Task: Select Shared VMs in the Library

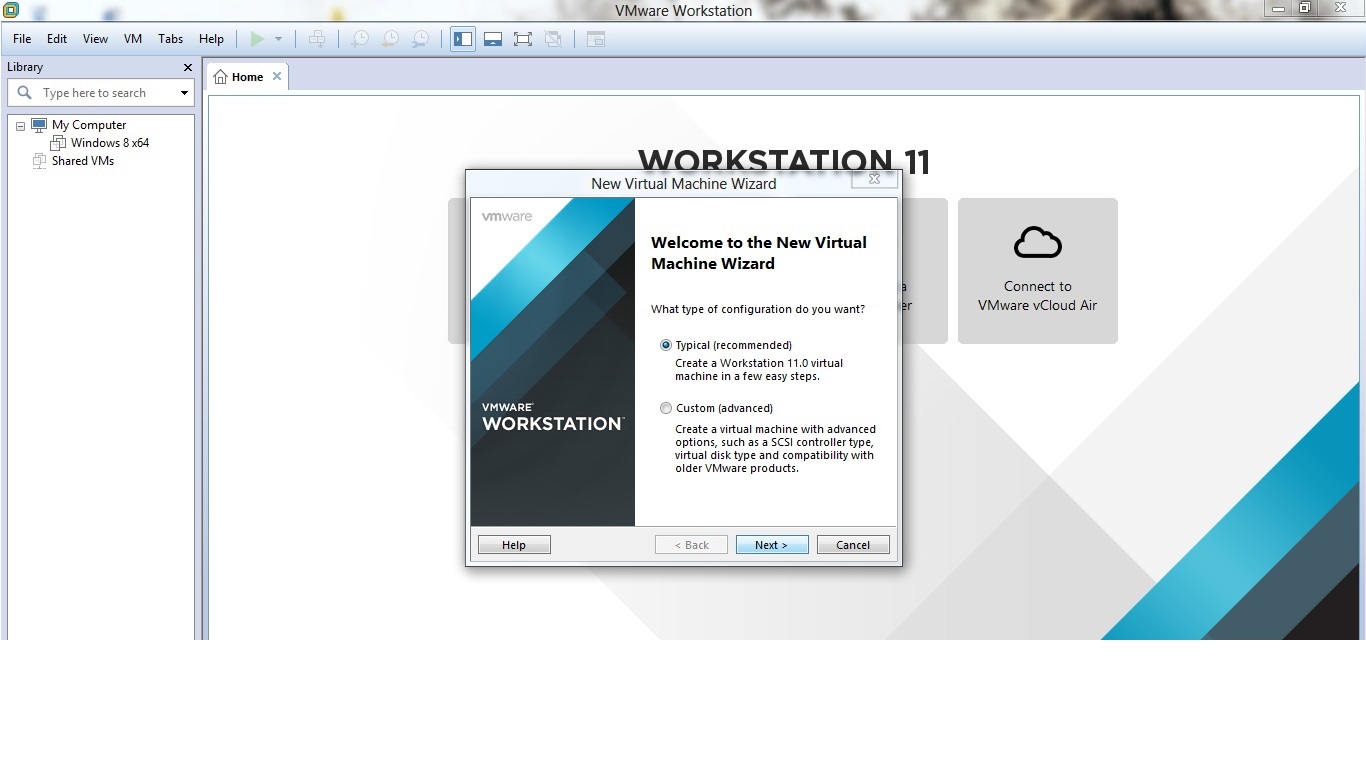Action: (83, 161)
